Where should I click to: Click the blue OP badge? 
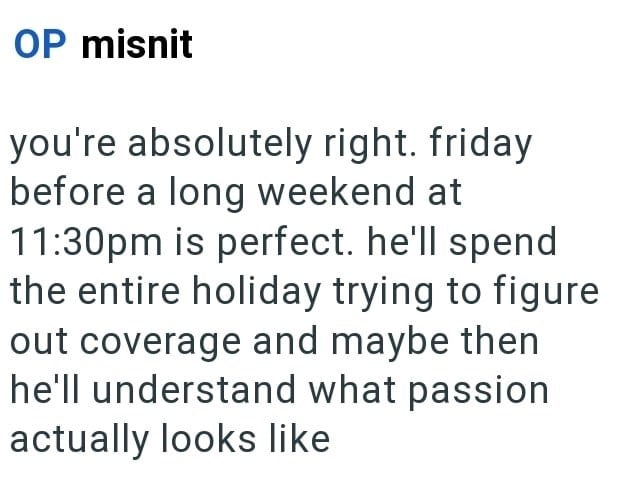click(40, 45)
